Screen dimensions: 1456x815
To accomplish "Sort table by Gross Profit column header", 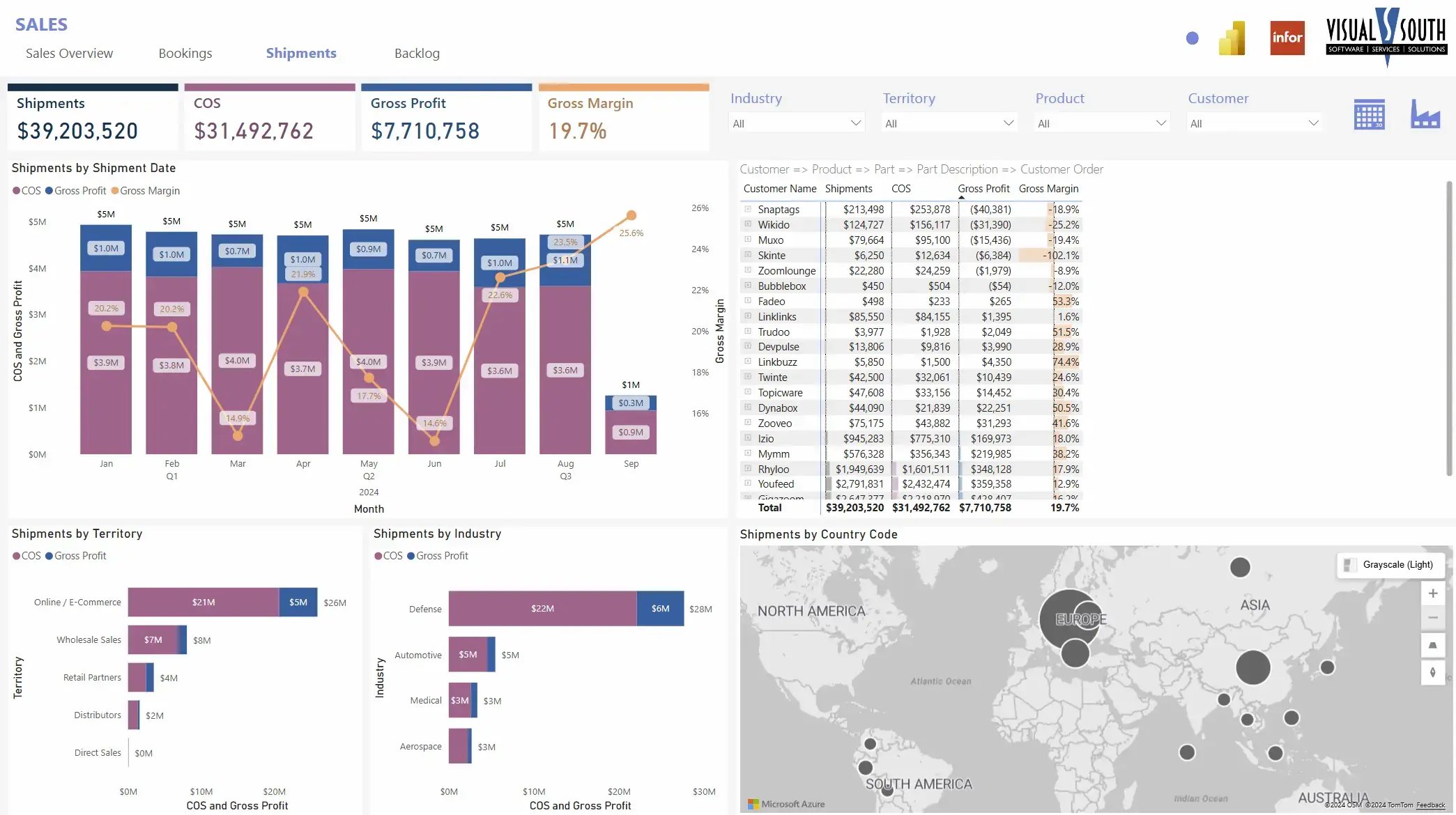I will click(983, 189).
